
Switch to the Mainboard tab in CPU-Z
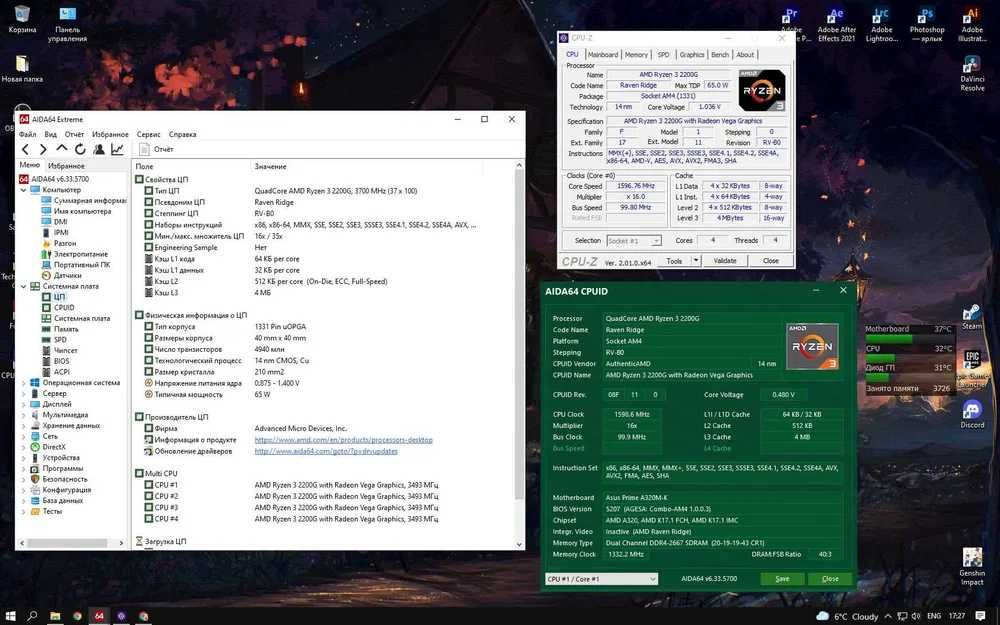(603, 55)
